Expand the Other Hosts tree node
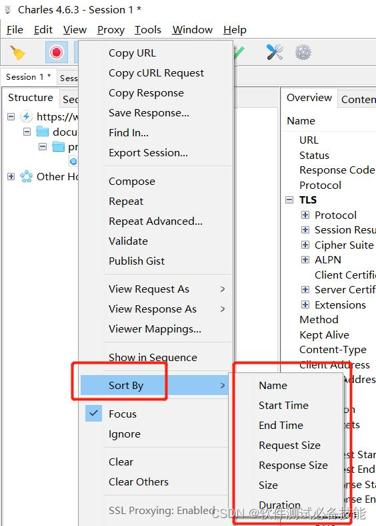Image resolution: width=376 pixels, height=526 pixels. (x=11, y=176)
